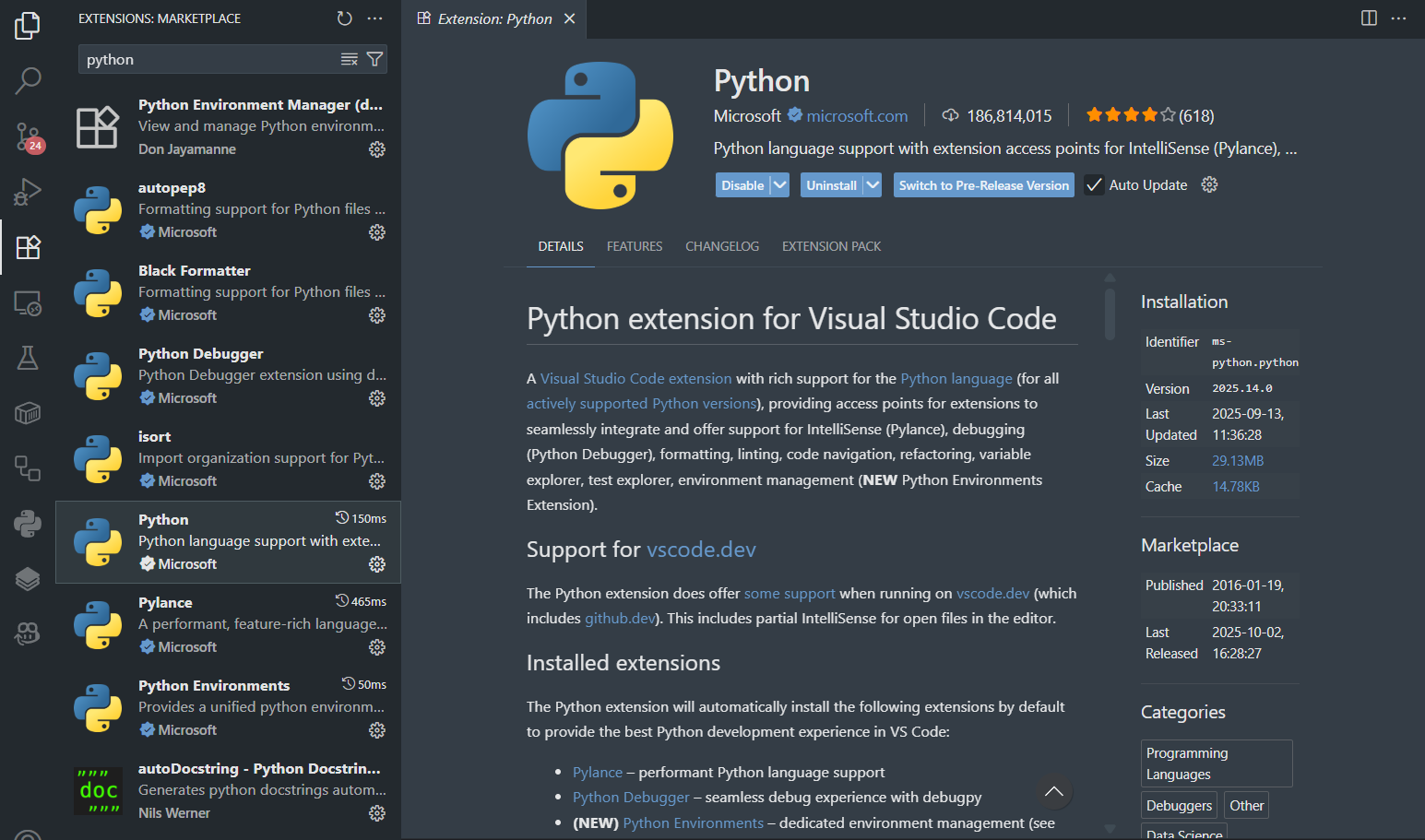Click the 14.78KB cache link

point(1236,487)
